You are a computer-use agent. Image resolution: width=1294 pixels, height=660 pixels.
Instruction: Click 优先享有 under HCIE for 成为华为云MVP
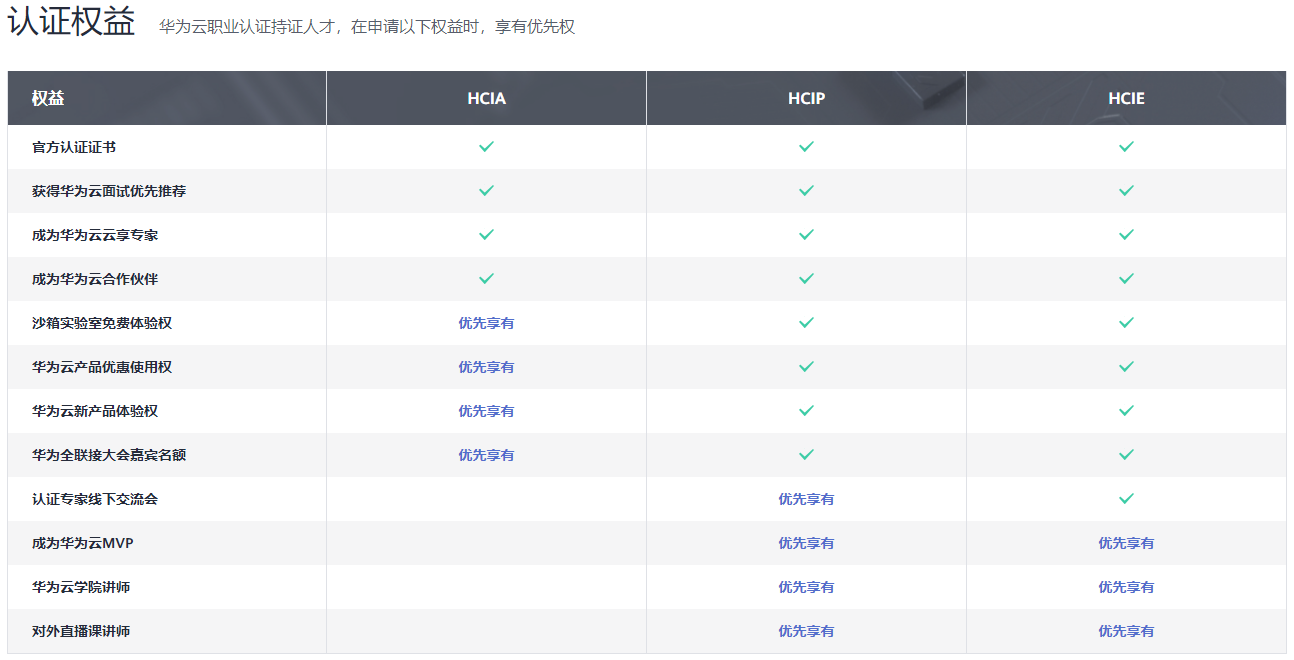[x=1126, y=543]
